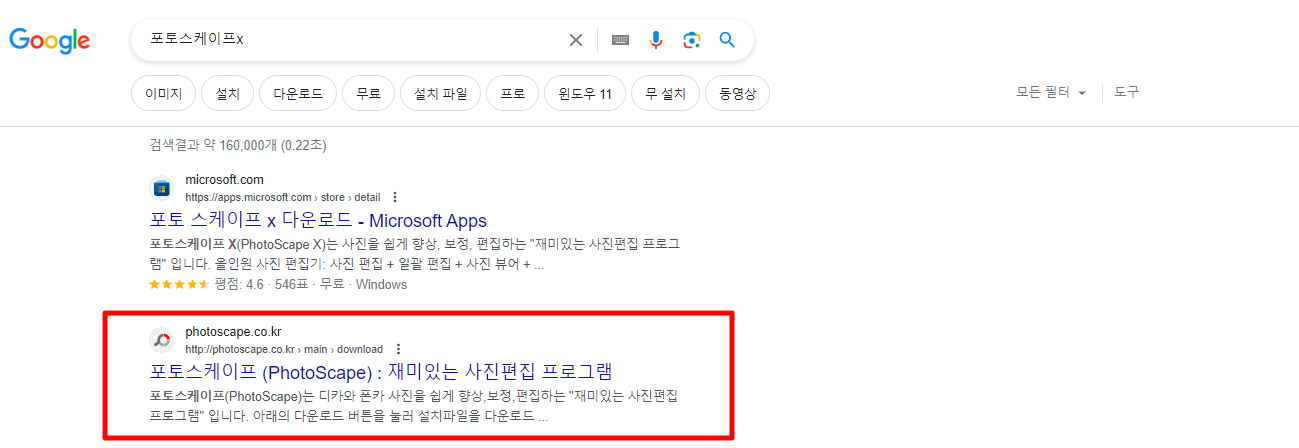Select the 무 설치 filter chip

tap(665, 94)
